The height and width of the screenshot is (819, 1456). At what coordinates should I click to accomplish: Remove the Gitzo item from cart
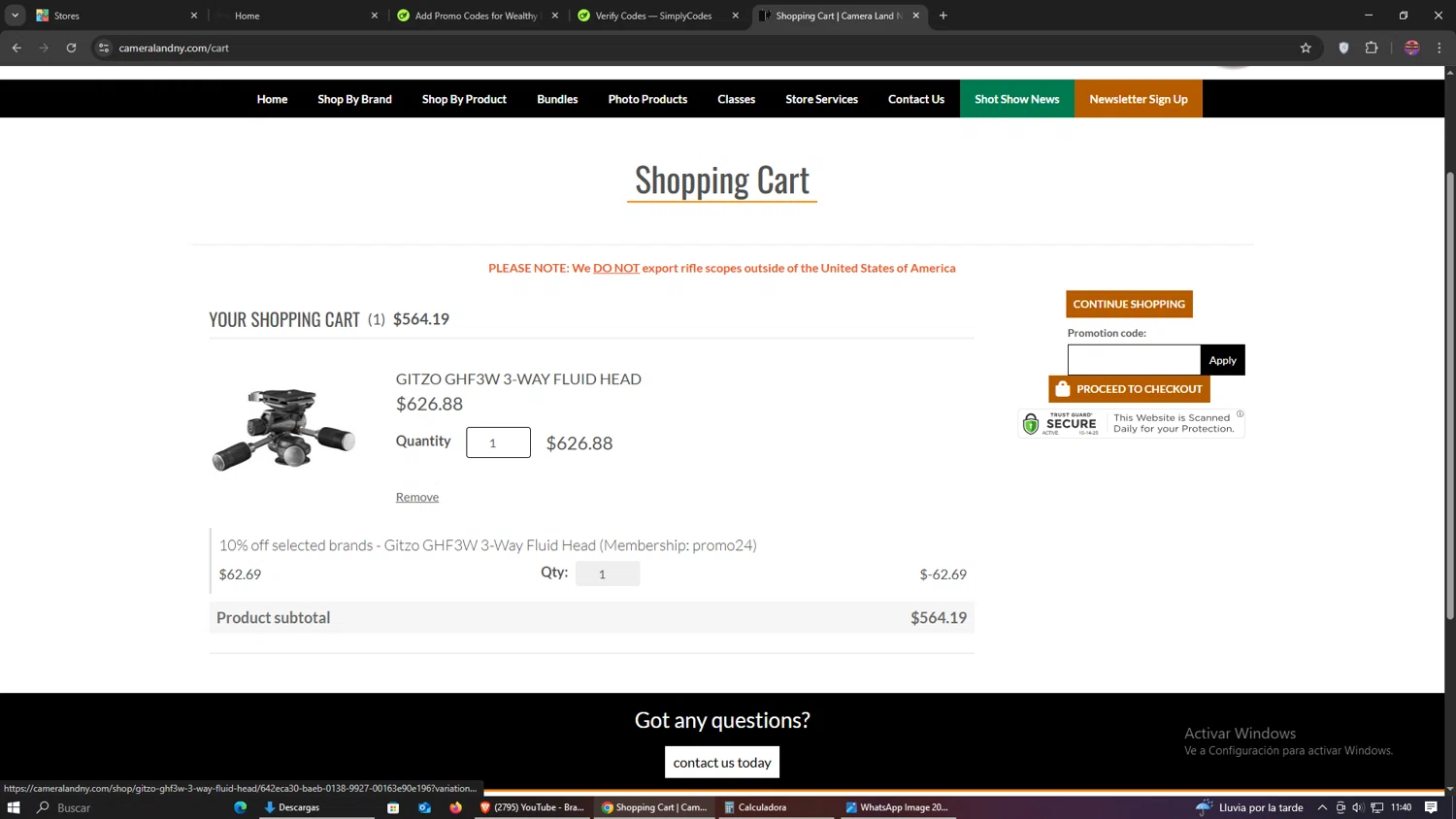point(417,497)
